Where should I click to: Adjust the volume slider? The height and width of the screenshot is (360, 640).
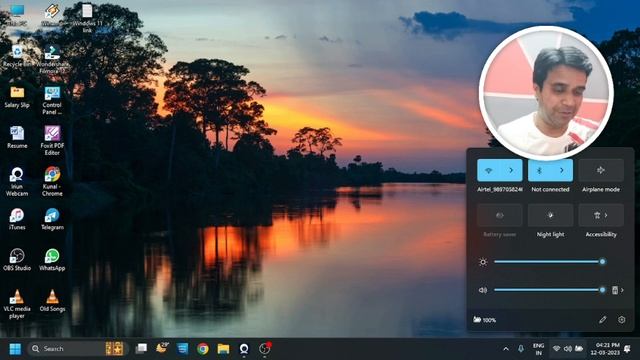pos(549,290)
